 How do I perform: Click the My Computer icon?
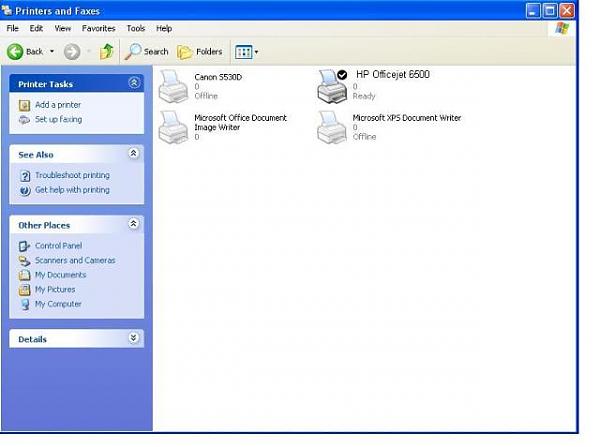pos(25,304)
